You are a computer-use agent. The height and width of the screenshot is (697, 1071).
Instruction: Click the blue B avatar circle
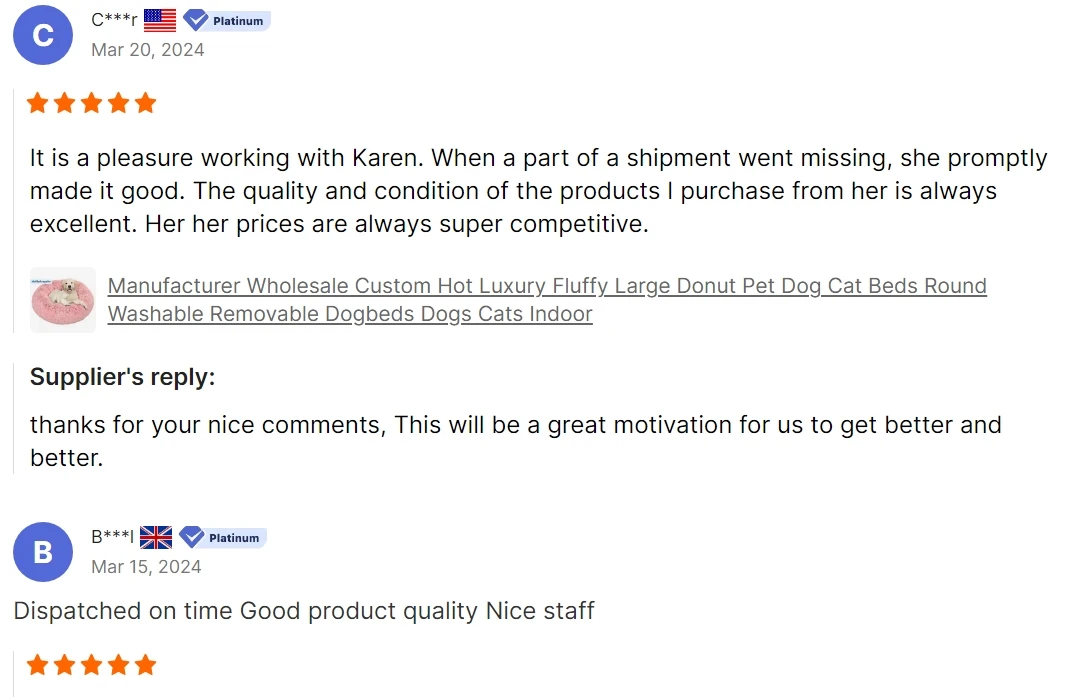(x=43, y=552)
